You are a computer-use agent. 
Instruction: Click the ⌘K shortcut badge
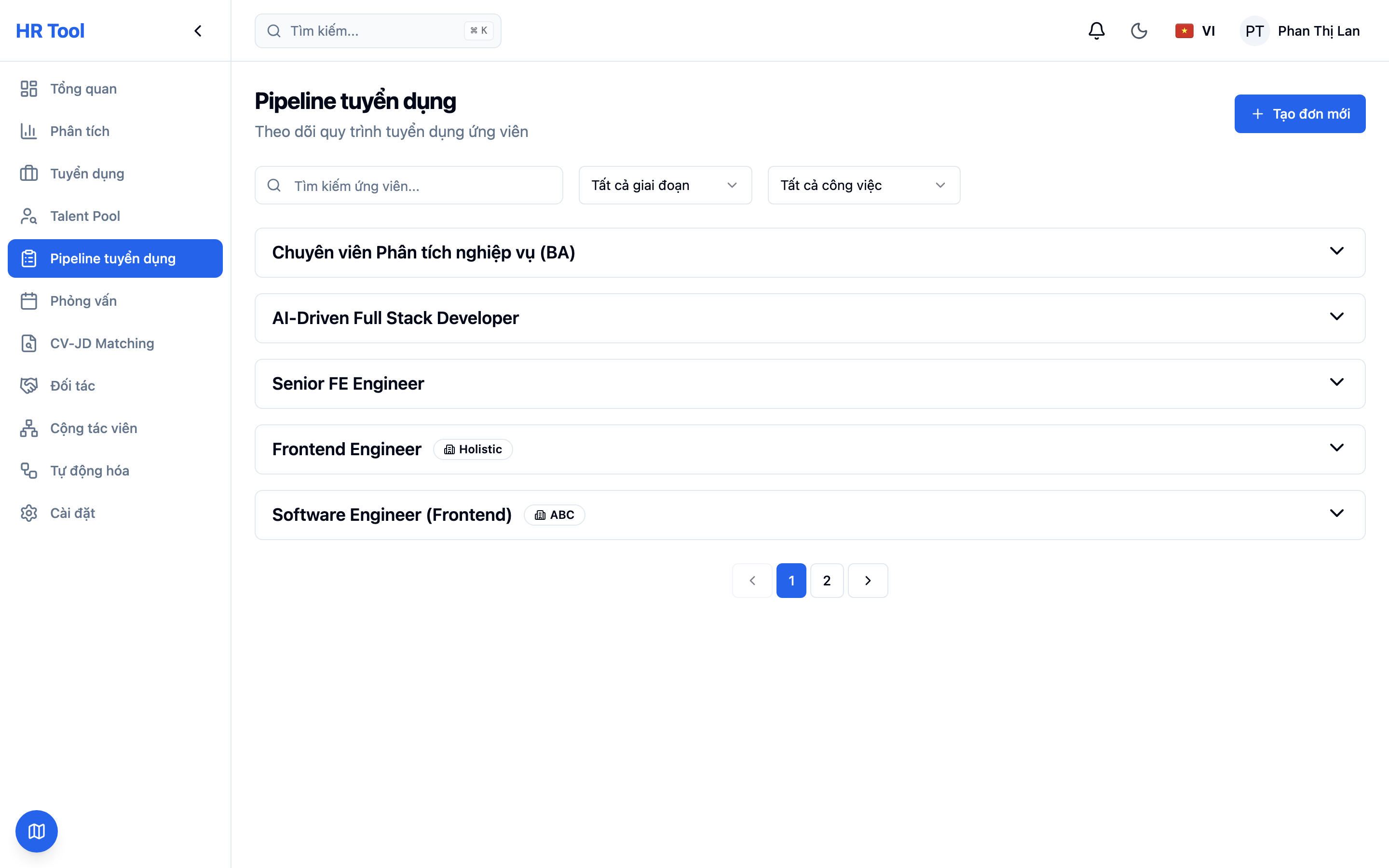[x=479, y=31]
